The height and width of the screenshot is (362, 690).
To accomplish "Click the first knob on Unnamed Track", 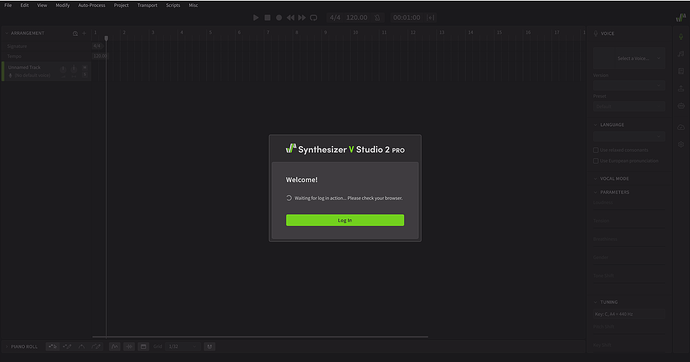I will point(63,69).
